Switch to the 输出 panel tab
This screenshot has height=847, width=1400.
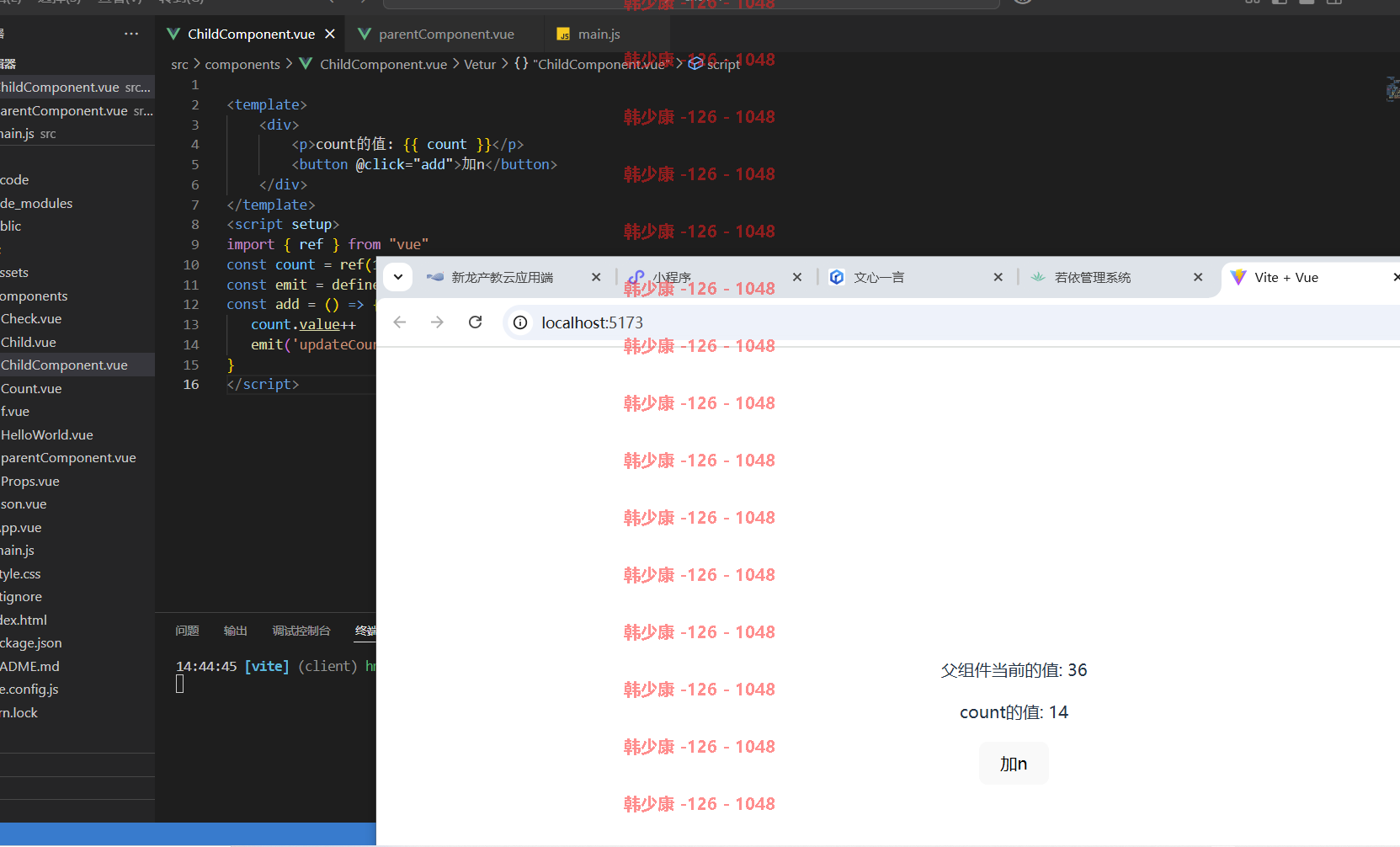tap(235, 631)
